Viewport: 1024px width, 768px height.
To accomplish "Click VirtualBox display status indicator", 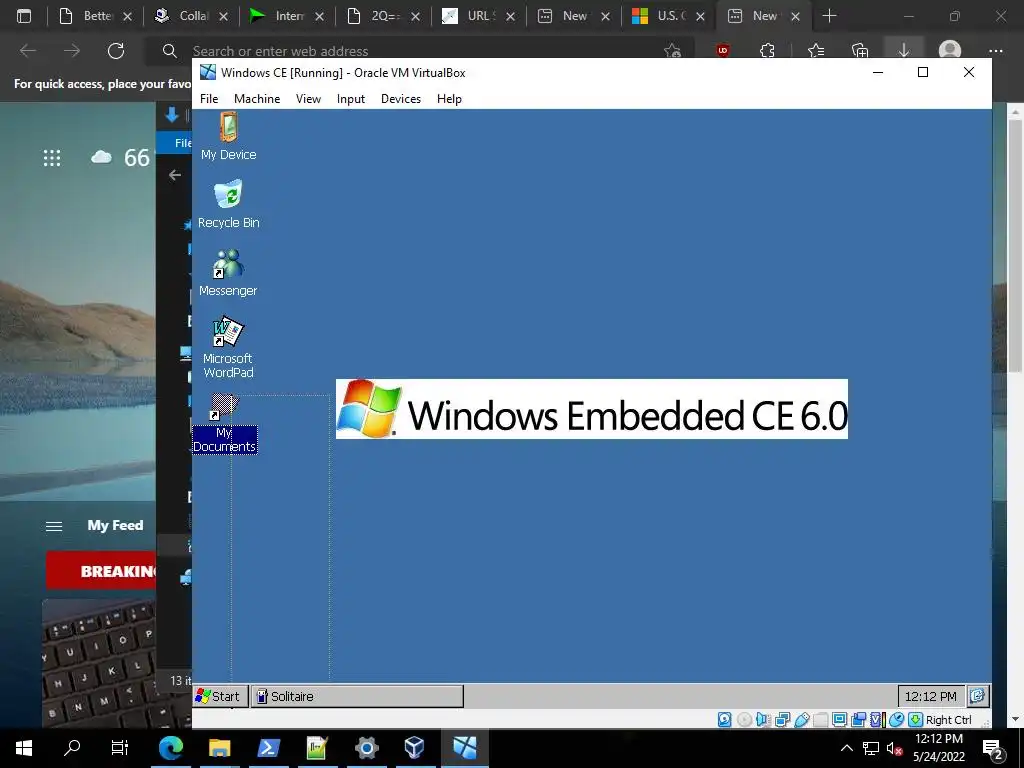I will (839, 720).
